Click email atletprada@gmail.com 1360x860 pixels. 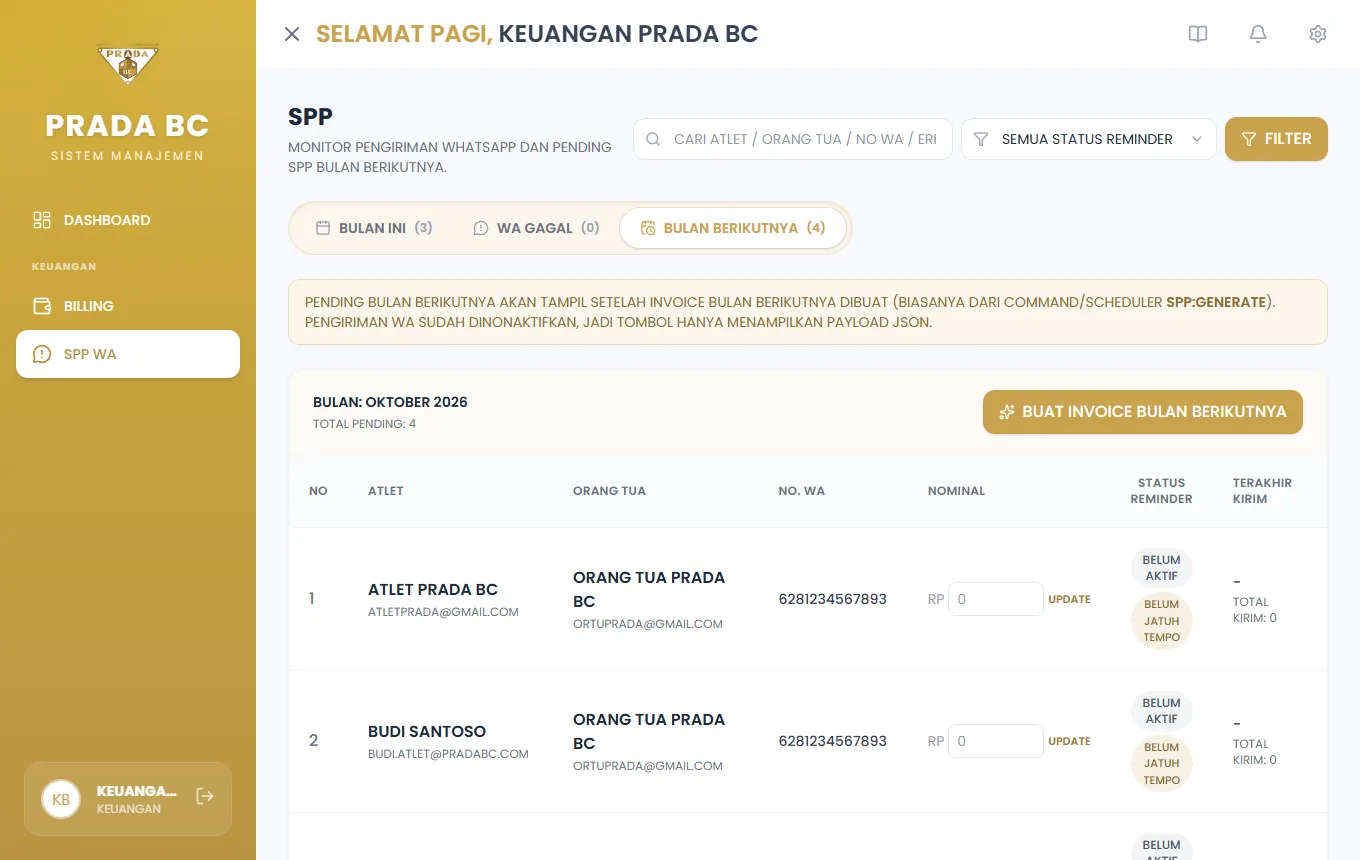443,612
